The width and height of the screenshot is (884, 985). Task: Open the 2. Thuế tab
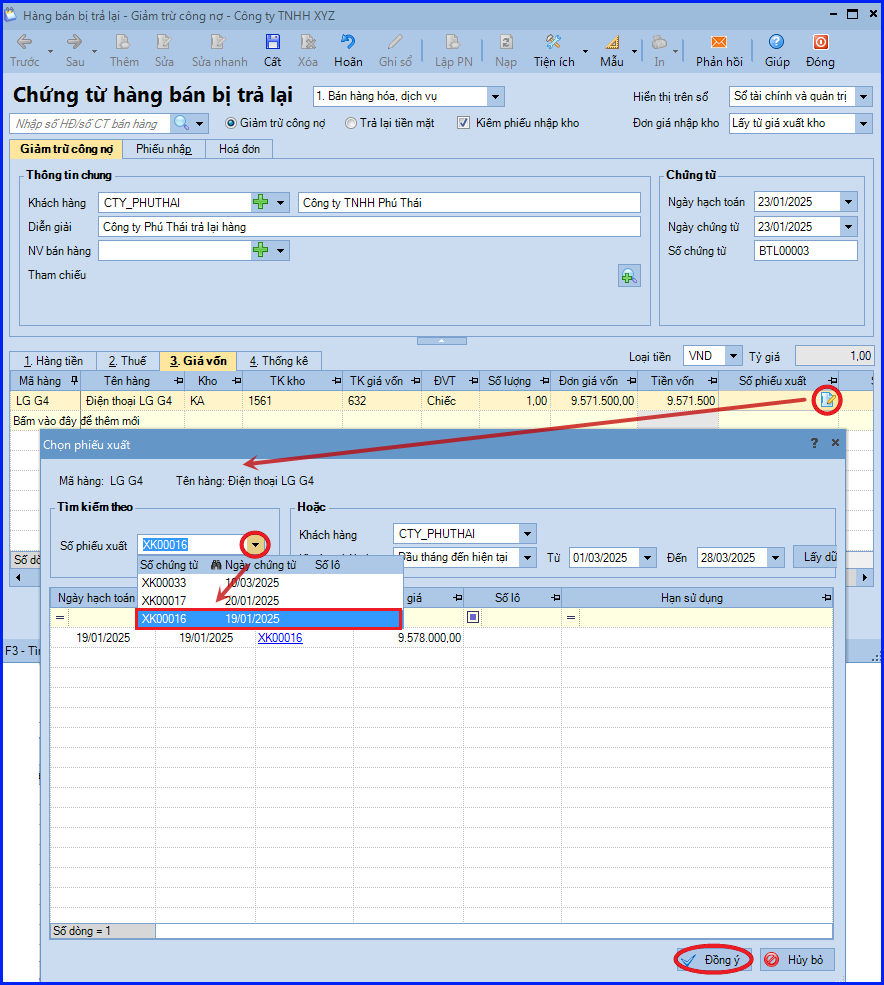click(x=128, y=361)
